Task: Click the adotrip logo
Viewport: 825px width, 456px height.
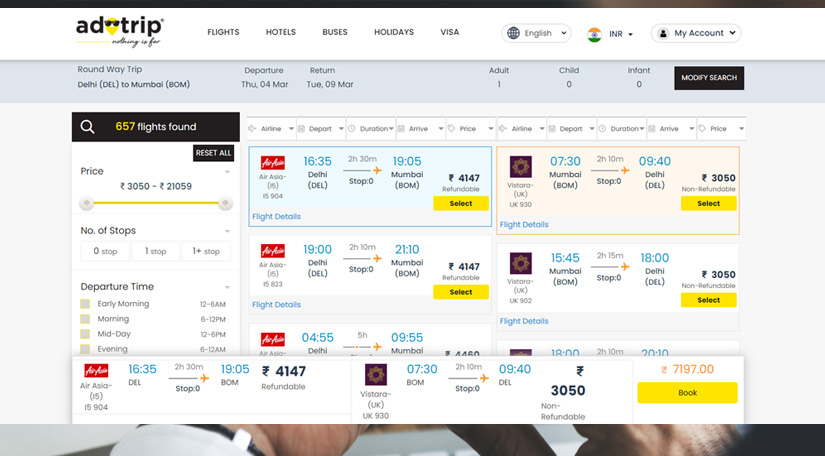Action: 119,32
